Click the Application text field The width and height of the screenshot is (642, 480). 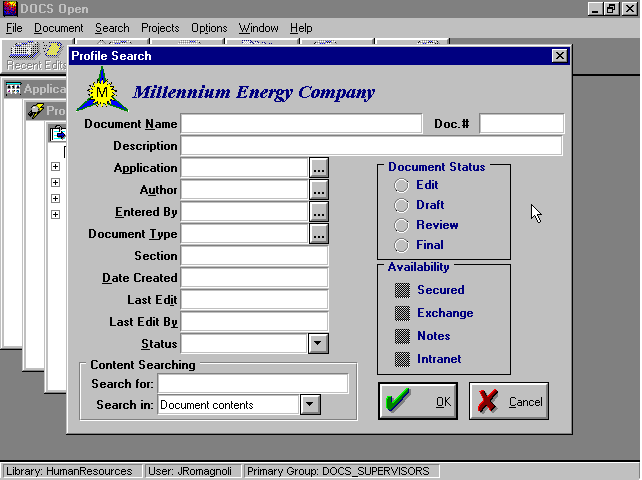[244, 168]
